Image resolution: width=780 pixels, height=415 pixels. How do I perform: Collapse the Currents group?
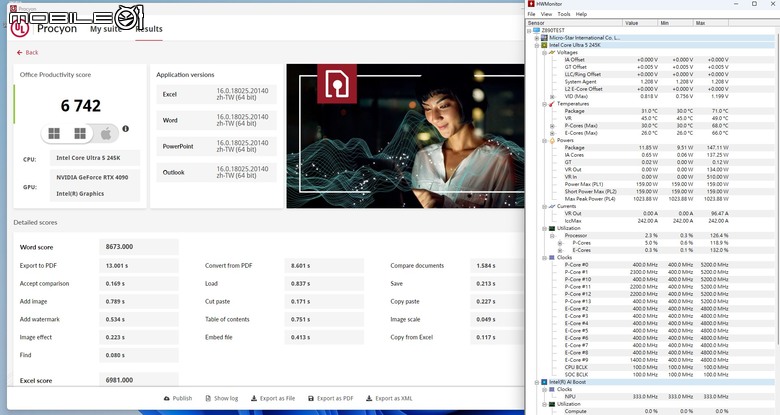(544, 206)
